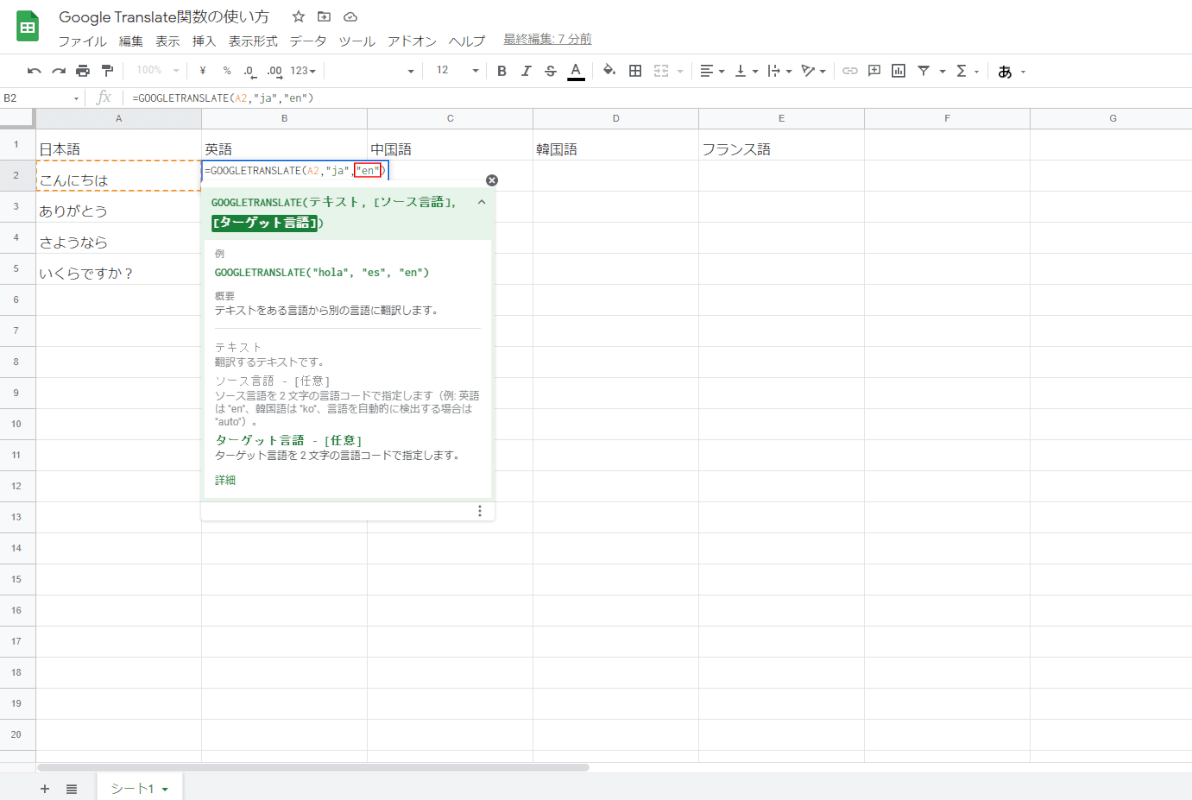Click the horizontal scrollbar

[x=313, y=767]
